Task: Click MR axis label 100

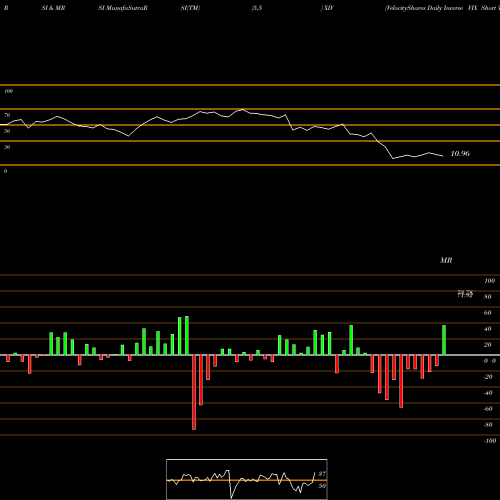Action: point(489,281)
